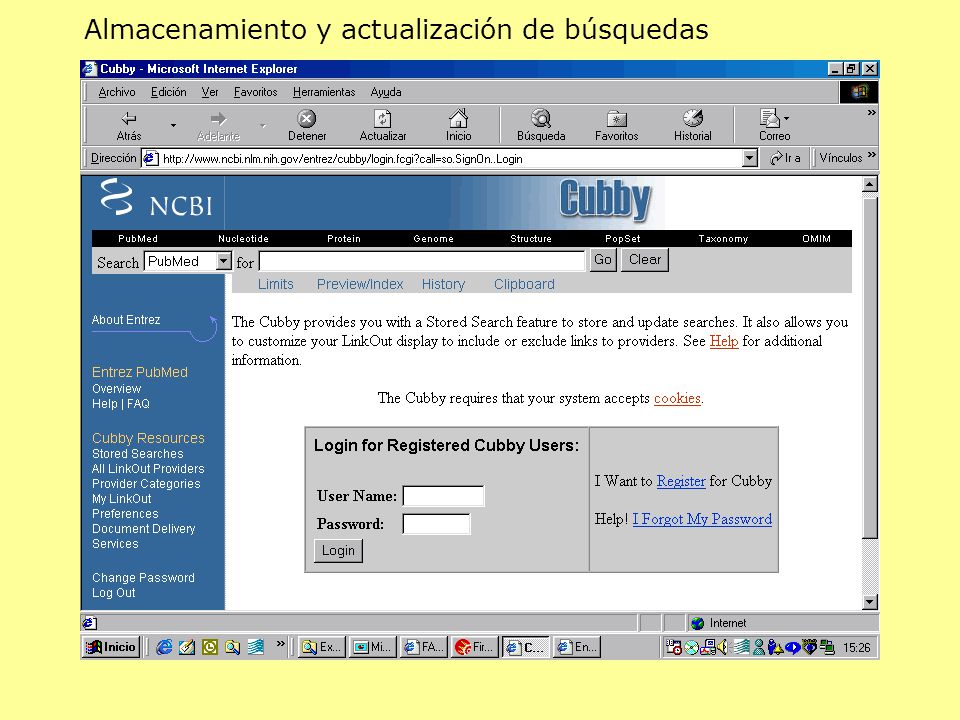Screen dimensions: 960x720
Task: Switch to the Protein database tab
Action: tap(343, 239)
